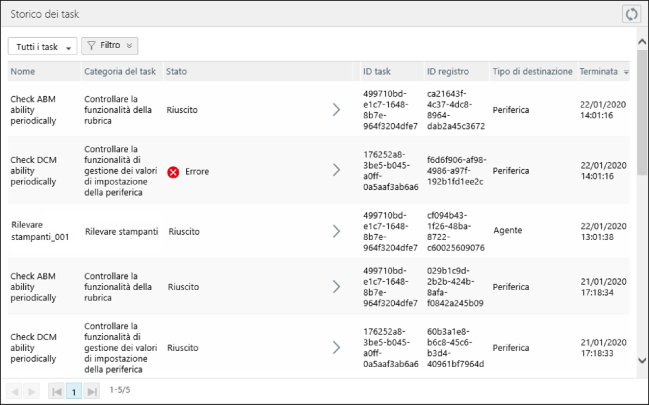Click the sort arrow on Terminata column
The height and width of the screenshot is (405, 649).
point(626,73)
